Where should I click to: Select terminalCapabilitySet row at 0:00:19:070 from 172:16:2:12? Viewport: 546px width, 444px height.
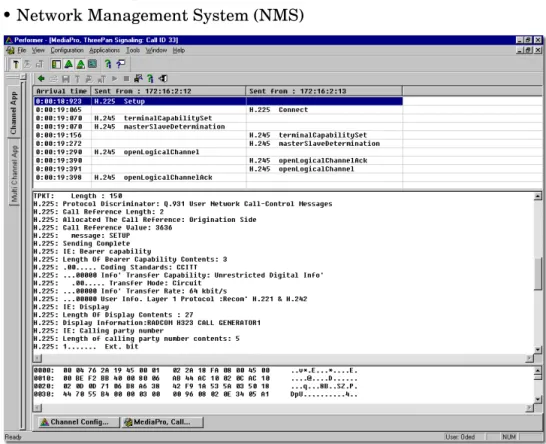click(218, 118)
